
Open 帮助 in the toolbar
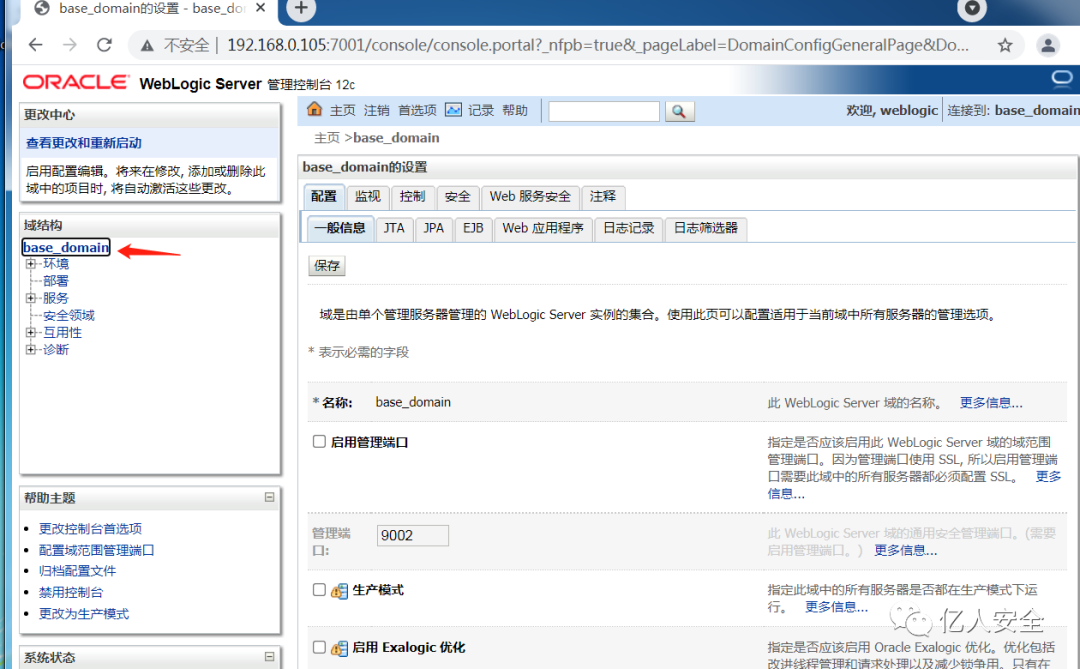[515, 110]
